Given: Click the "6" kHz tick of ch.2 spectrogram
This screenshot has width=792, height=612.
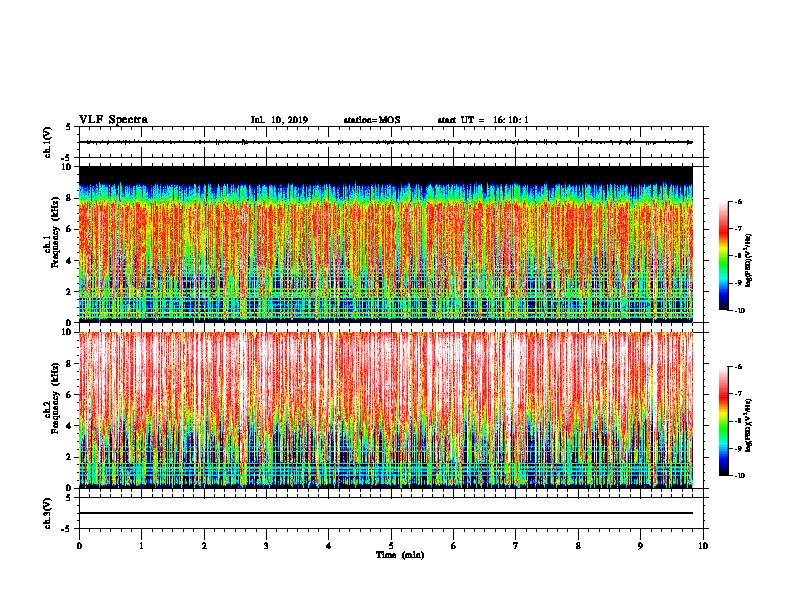Looking at the screenshot, I should [x=70, y=395].
